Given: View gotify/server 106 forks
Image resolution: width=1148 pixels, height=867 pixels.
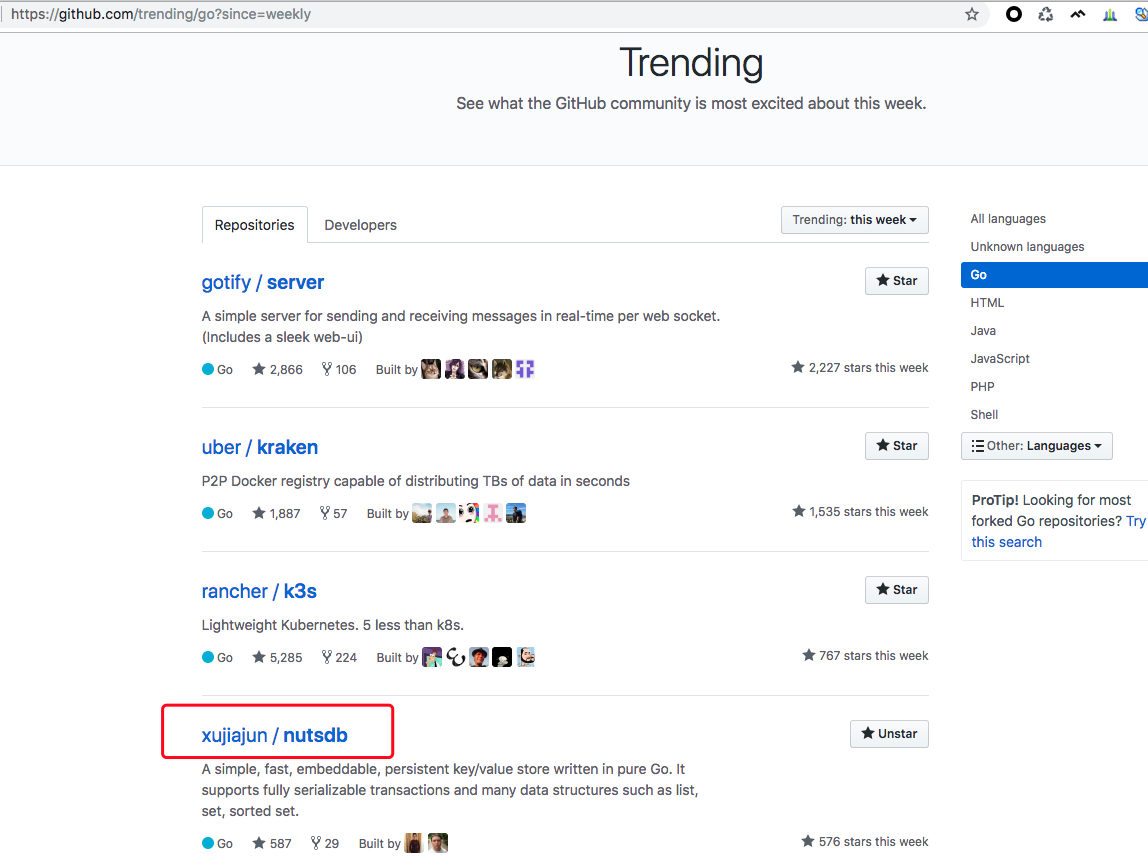Looking at the screenshot, I should [339, 369].
